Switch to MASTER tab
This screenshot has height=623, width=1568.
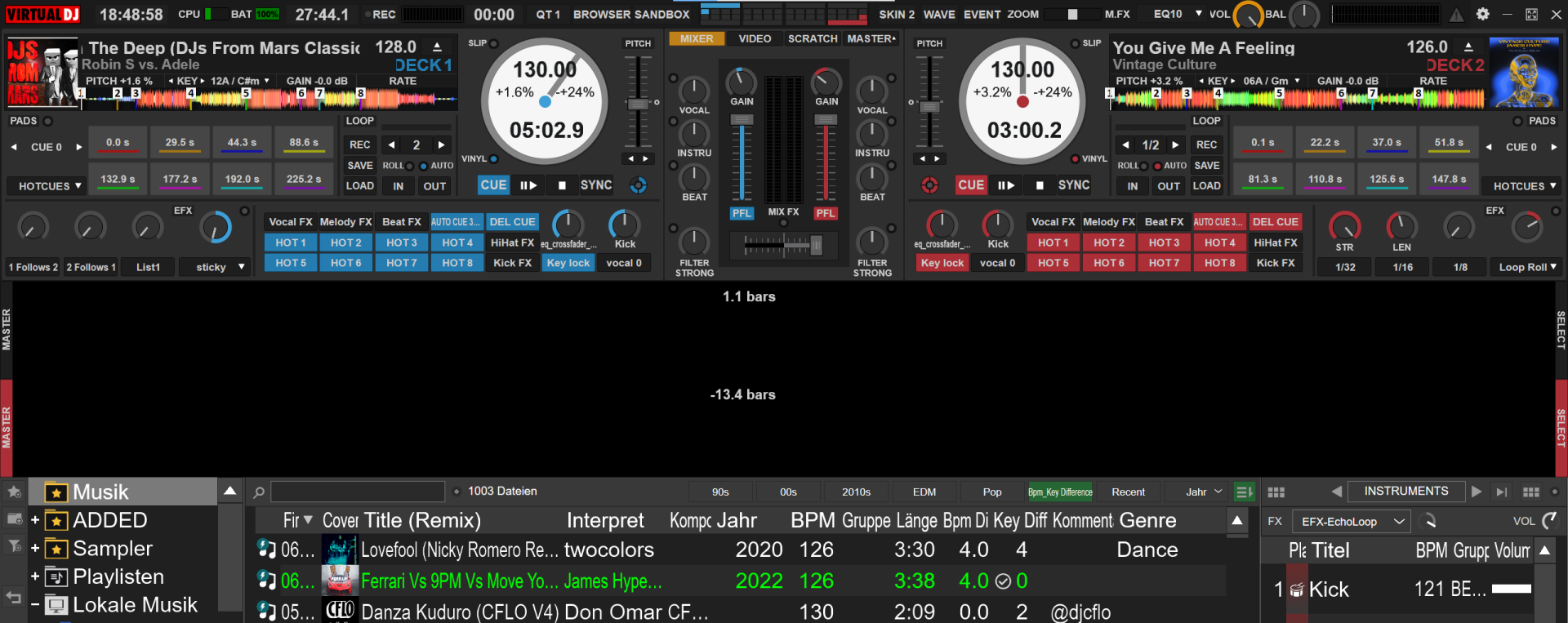point(871,38)
